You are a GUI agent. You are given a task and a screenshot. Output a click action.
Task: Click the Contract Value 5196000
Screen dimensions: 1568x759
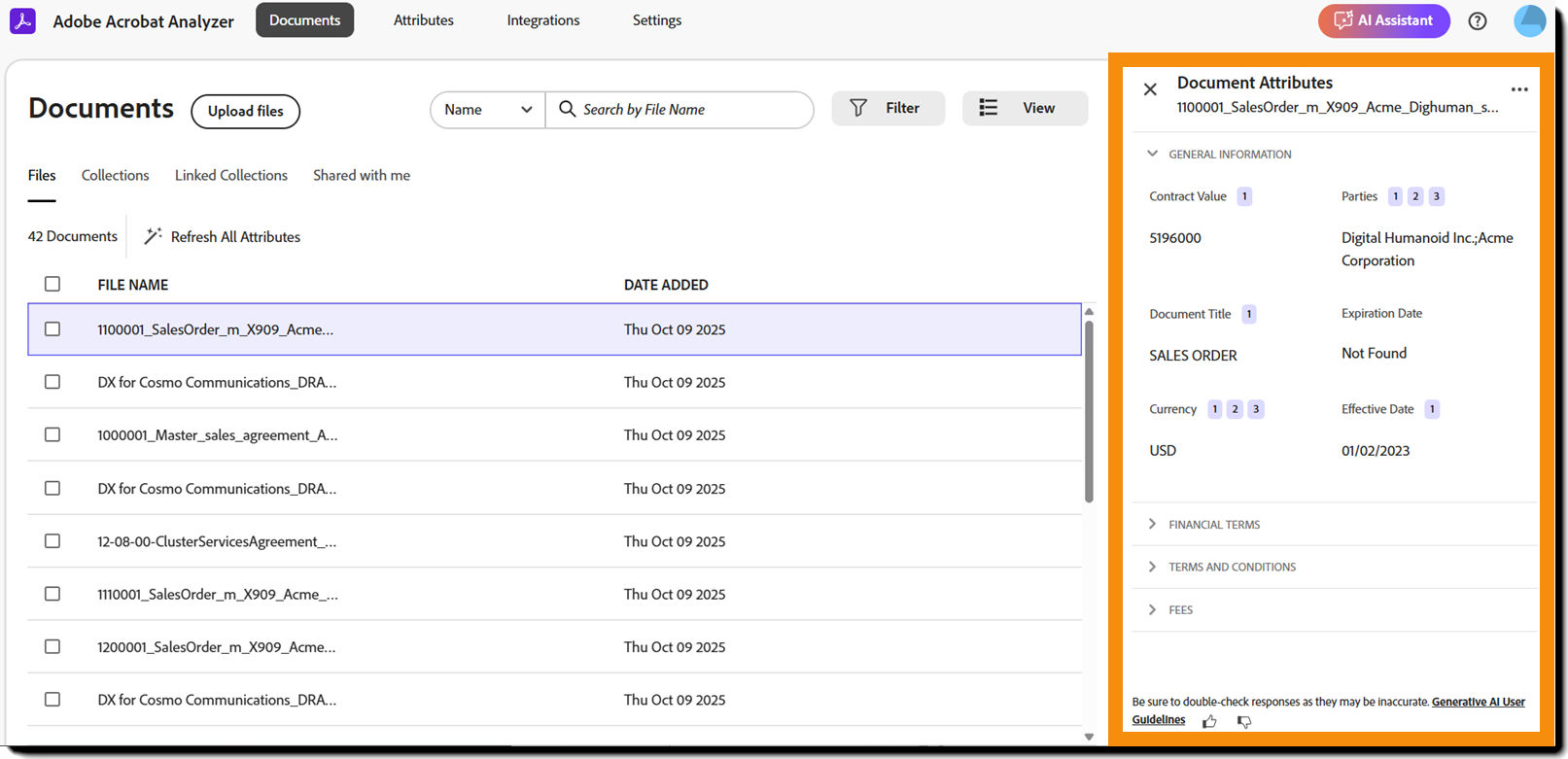click(1175, 238)
